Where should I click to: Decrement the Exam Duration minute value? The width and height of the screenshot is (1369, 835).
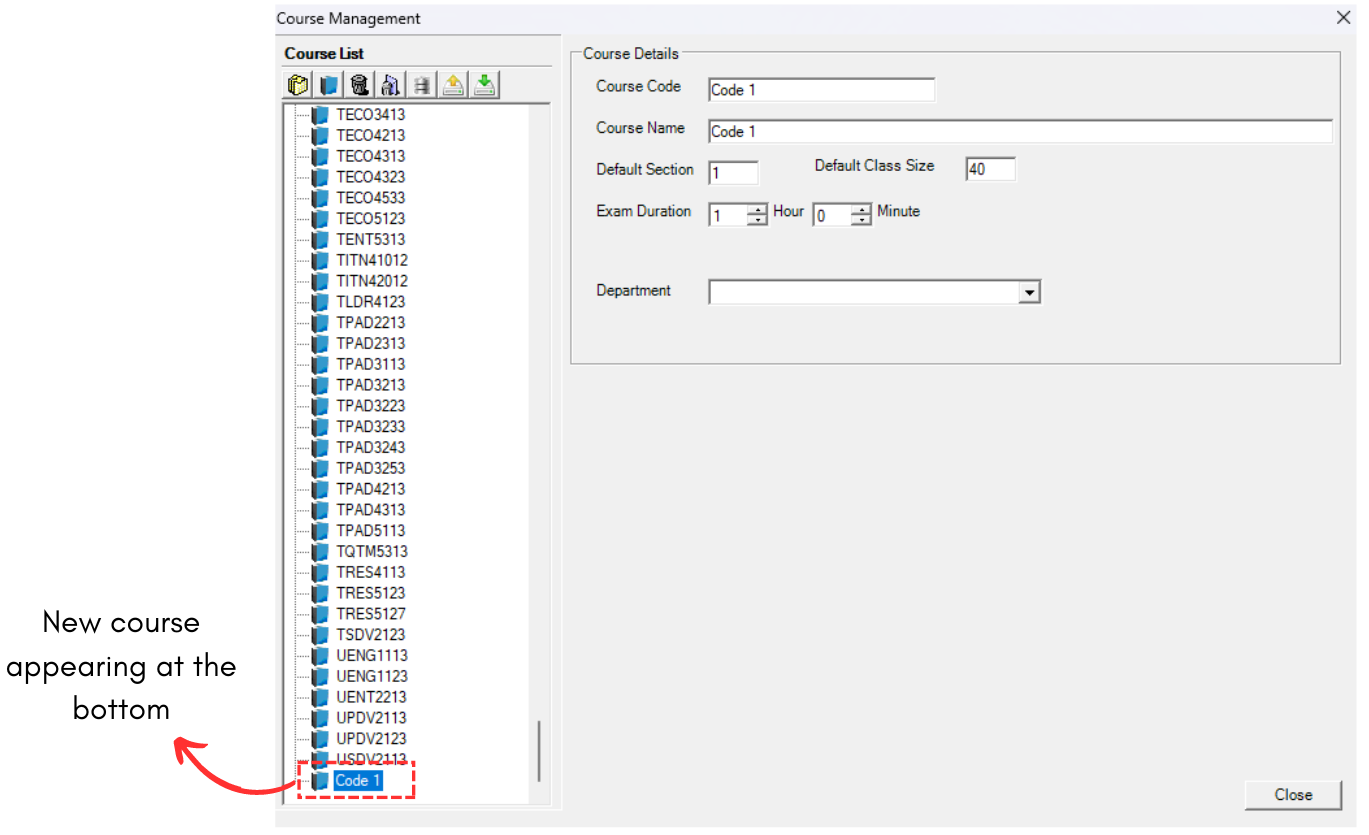click(x=862, y=219)
